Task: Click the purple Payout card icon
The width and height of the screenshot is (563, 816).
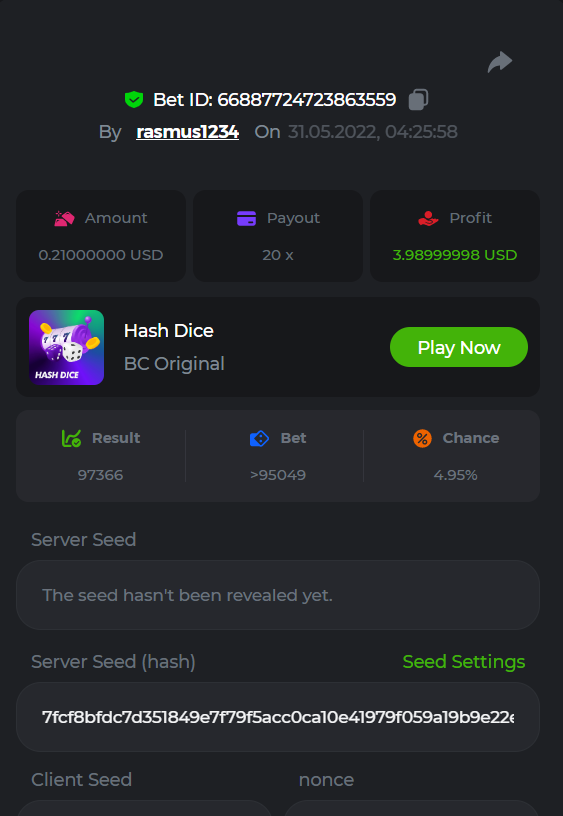Action: (246, 218)
